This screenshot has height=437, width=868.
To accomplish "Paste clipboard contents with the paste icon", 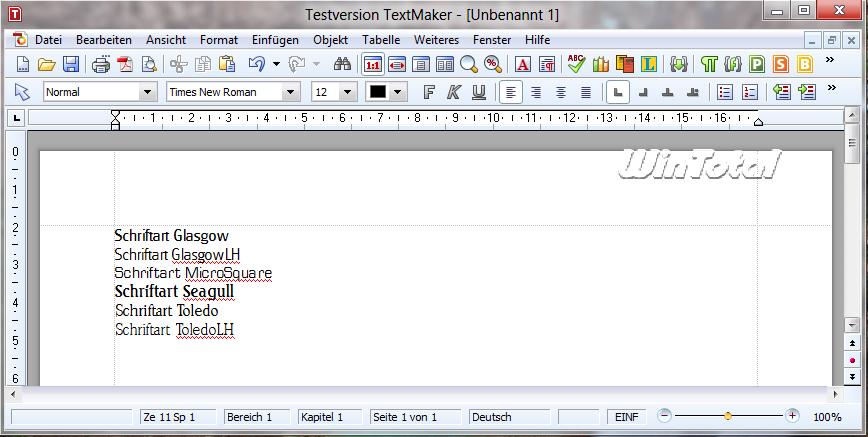I will [228, 64].
